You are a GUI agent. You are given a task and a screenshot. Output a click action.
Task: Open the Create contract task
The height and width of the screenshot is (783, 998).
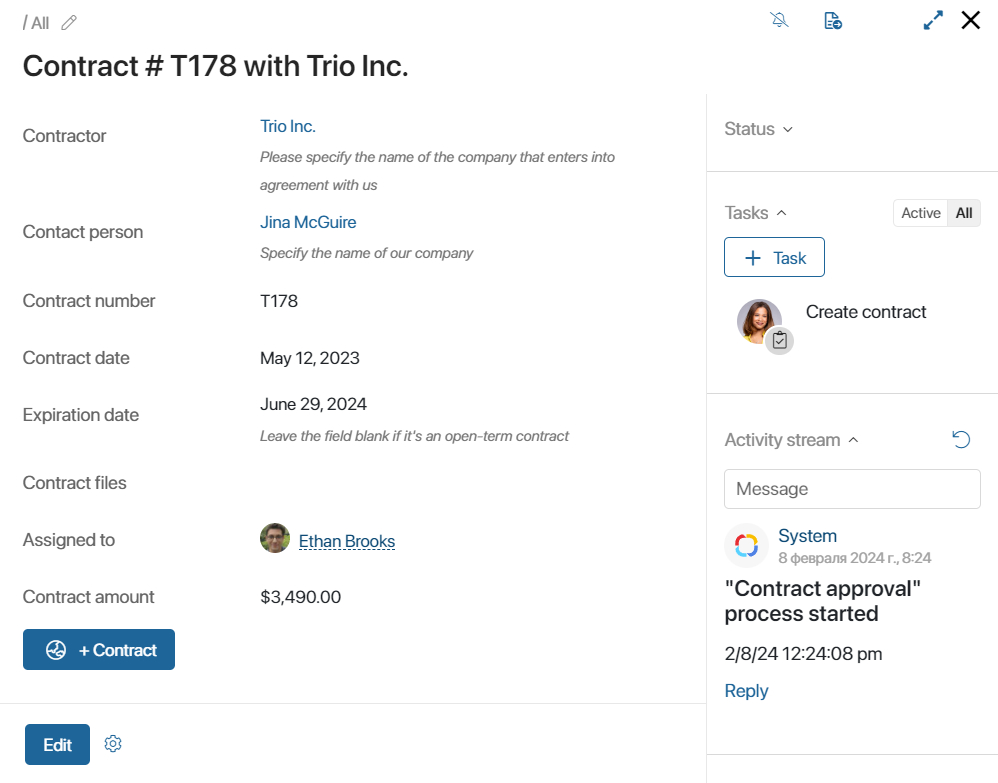point(866,312)
